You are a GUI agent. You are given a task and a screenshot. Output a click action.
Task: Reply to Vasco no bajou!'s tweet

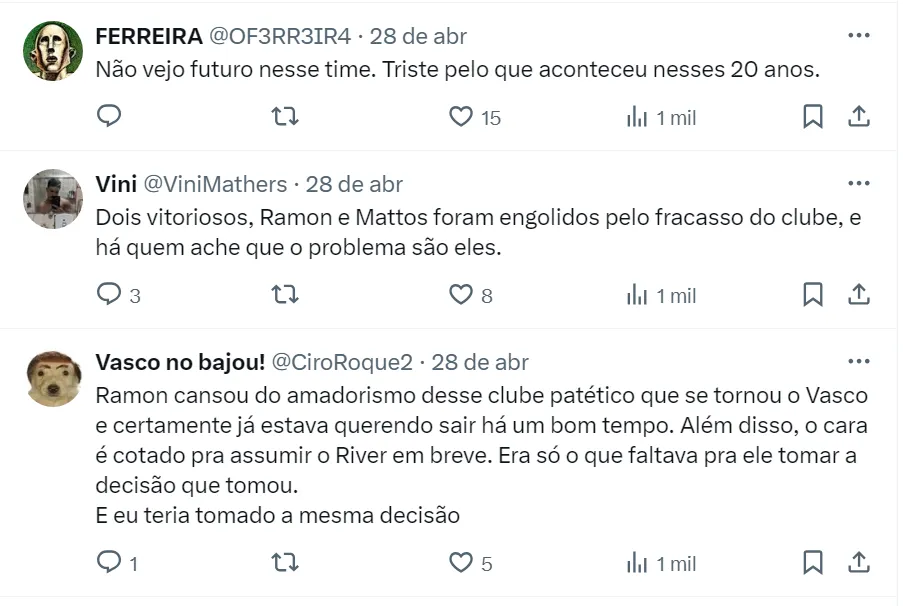coord(109,563)
